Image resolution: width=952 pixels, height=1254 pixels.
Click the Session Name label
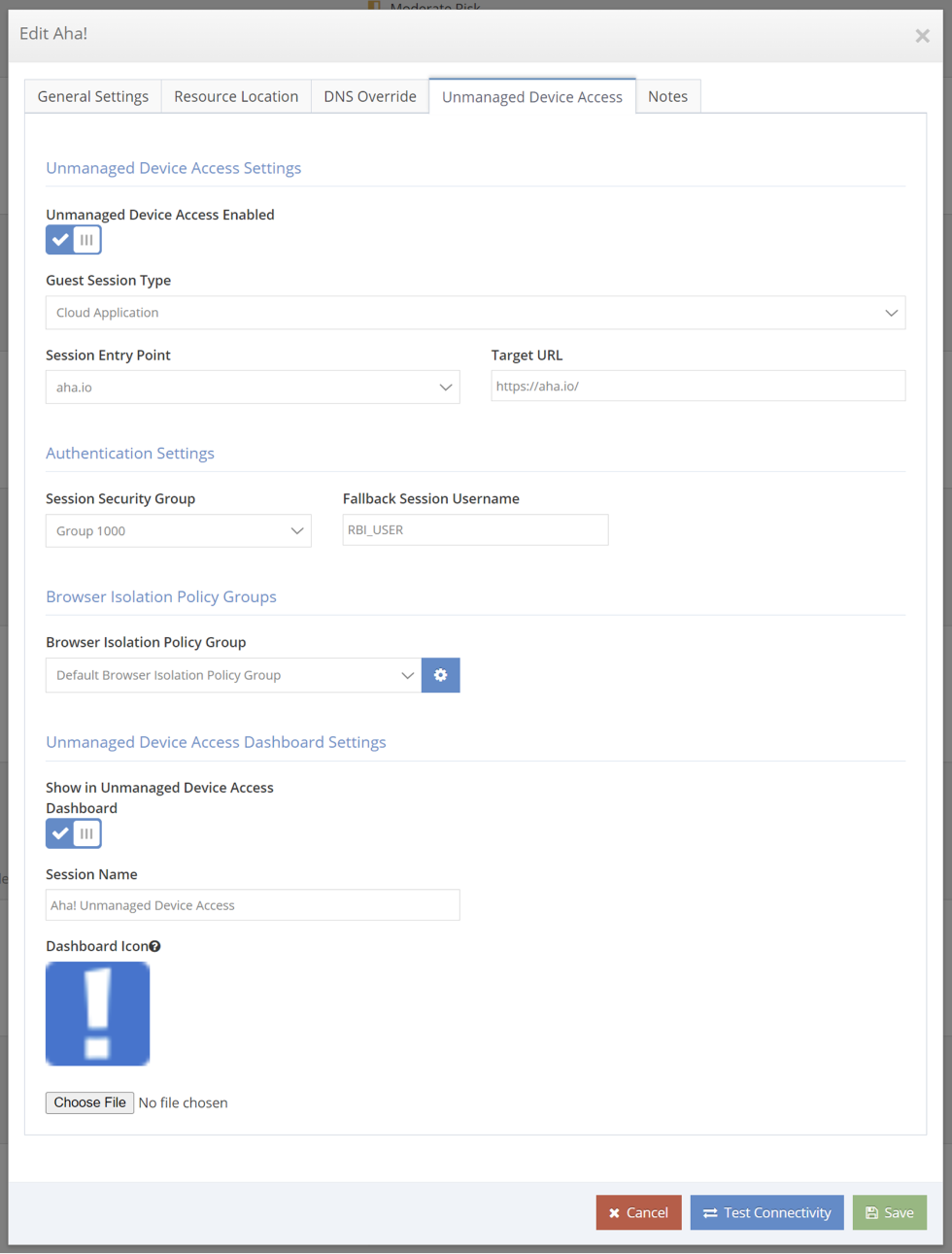91,874
